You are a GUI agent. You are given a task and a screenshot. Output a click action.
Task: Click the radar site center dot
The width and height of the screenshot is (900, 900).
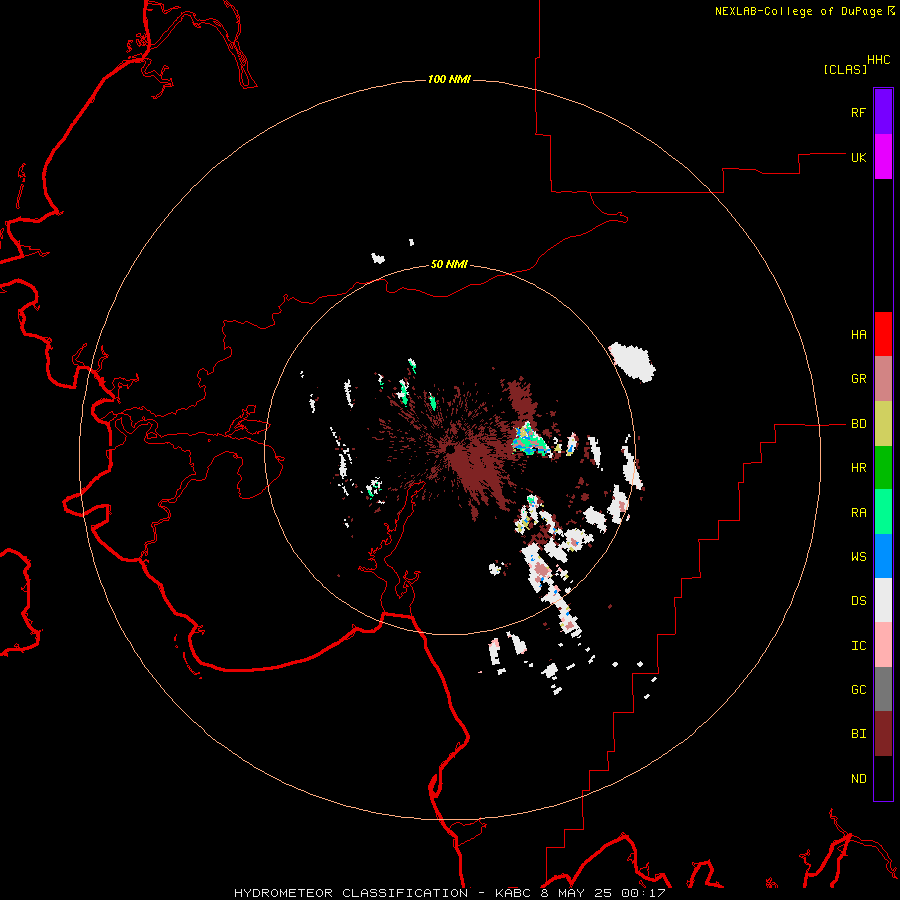click(451, 448)
